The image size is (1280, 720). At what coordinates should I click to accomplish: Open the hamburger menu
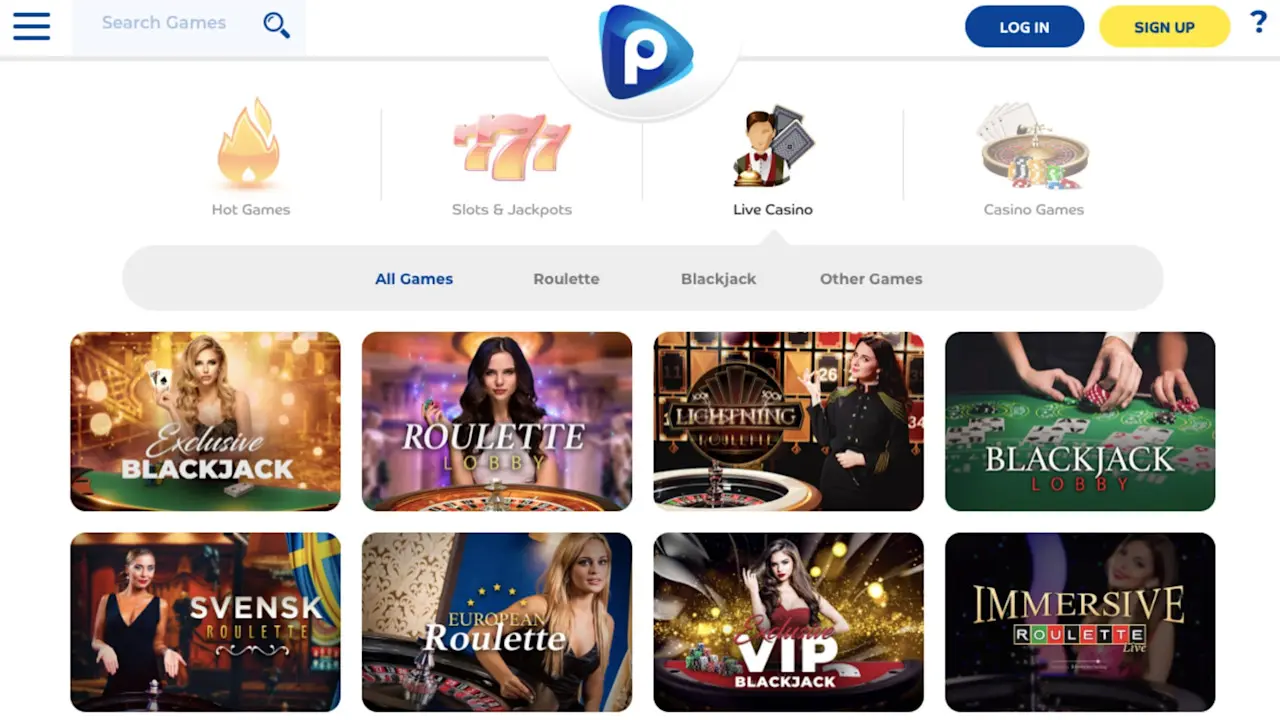[x=31, y=26]
